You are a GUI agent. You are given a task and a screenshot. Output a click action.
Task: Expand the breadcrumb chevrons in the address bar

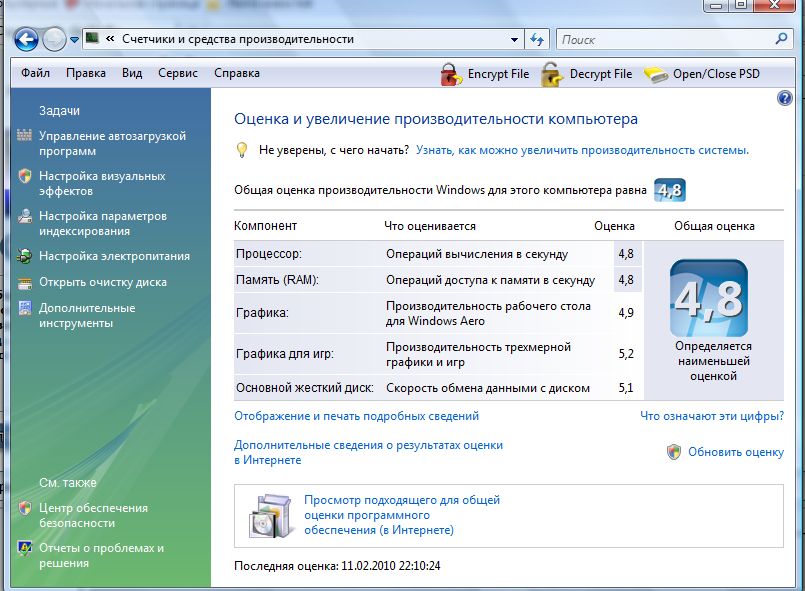pyautogui.click(x=110, y=39)
